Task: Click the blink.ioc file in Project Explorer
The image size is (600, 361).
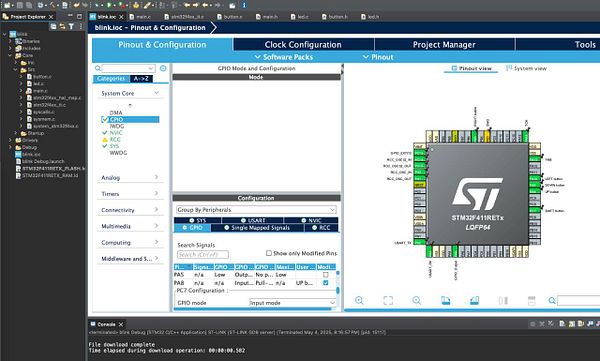Action: pyautogui.click(x=28, y=154)
